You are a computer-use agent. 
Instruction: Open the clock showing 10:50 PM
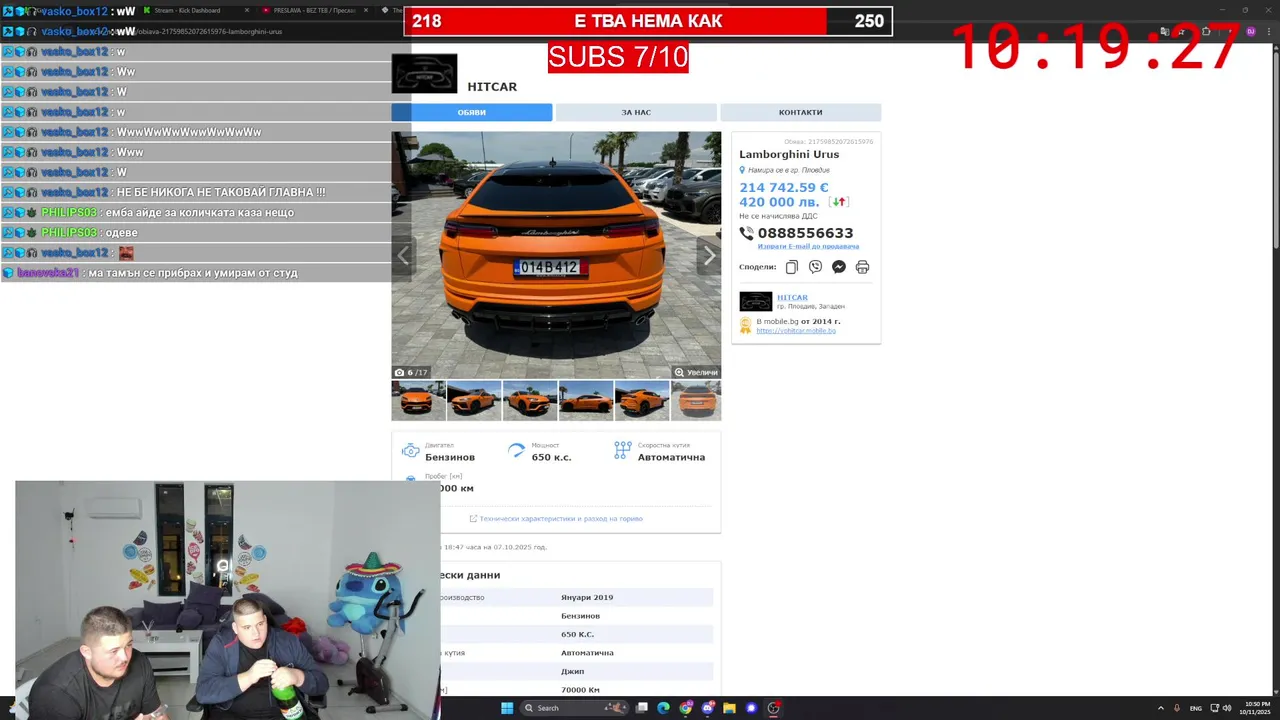coord(1256,708)
